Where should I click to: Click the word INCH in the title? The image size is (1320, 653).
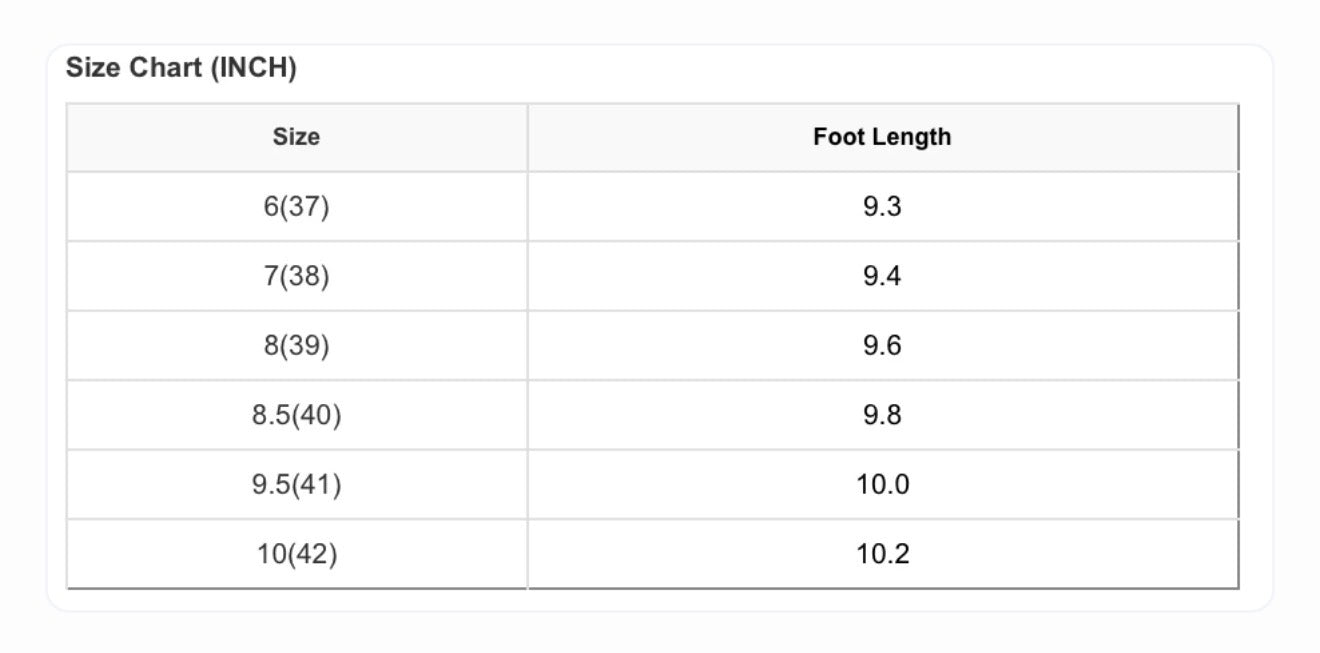(x=254, y=69)
